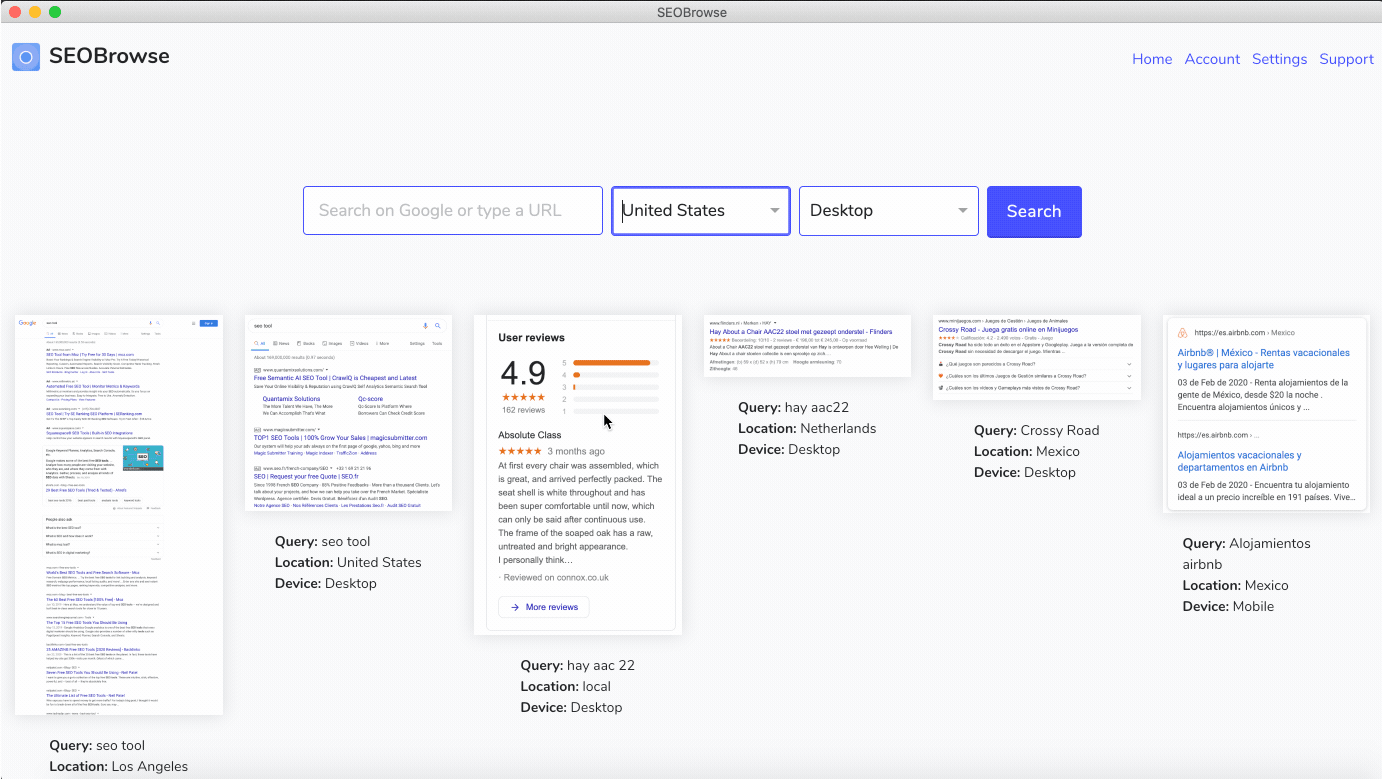Click the Location: Los Angeles label
The image size is (1382, 779).
118,766
